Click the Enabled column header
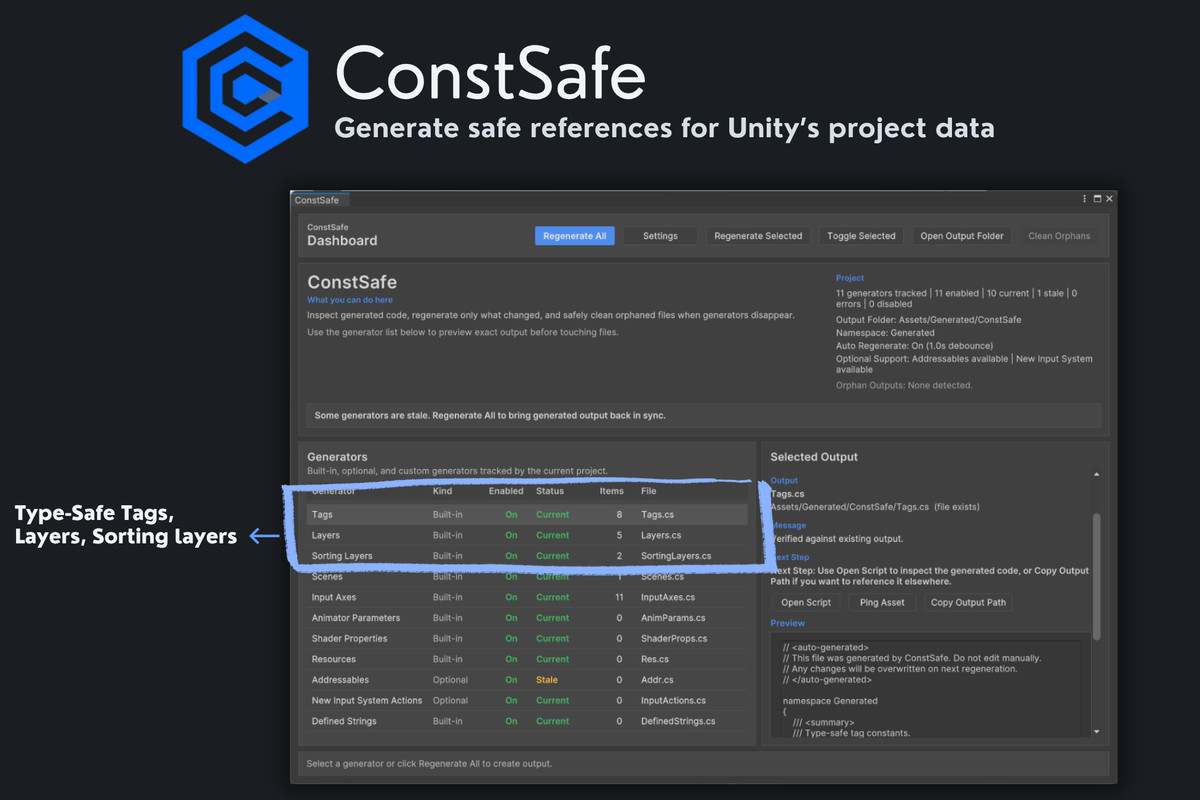Screen dimensions: 1200x800 pyautogui.click(x=506, y=491)
